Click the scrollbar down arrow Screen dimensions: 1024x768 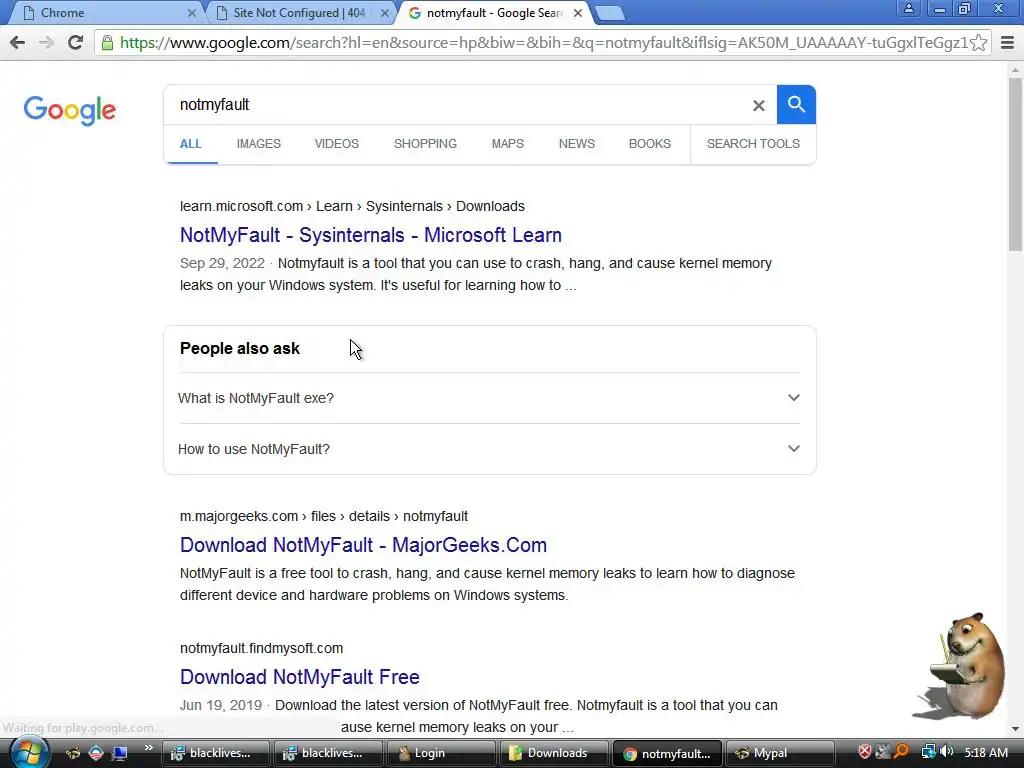point(1015,729)
